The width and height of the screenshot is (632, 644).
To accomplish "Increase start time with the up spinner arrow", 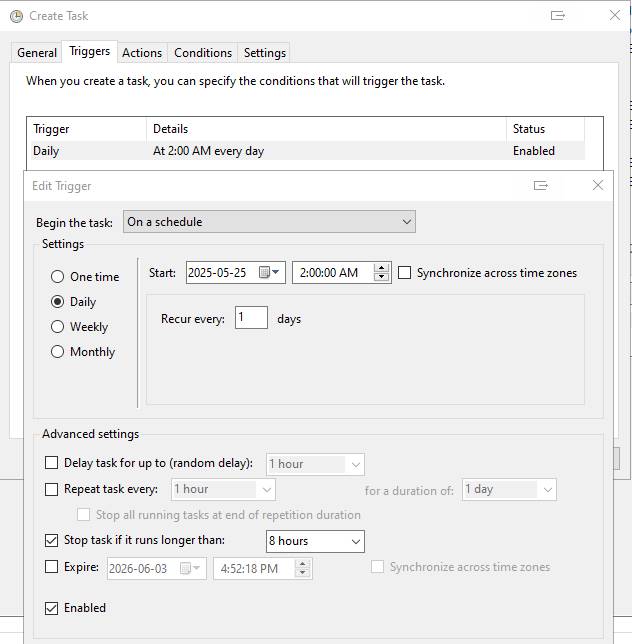I will coord(381,268).
